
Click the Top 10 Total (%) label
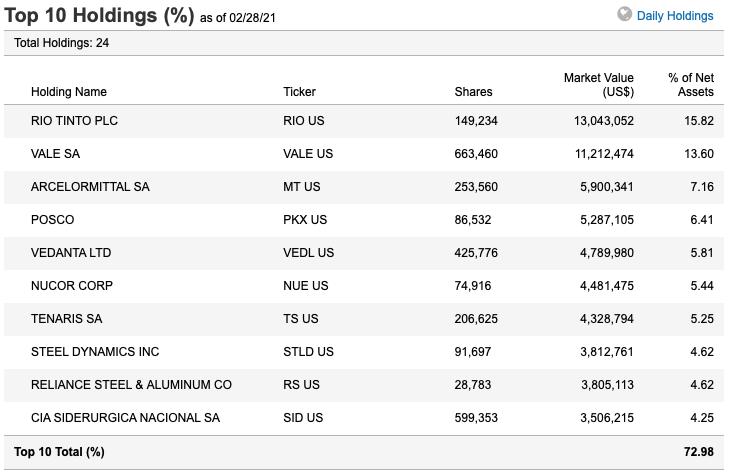[x=59, y=452]
